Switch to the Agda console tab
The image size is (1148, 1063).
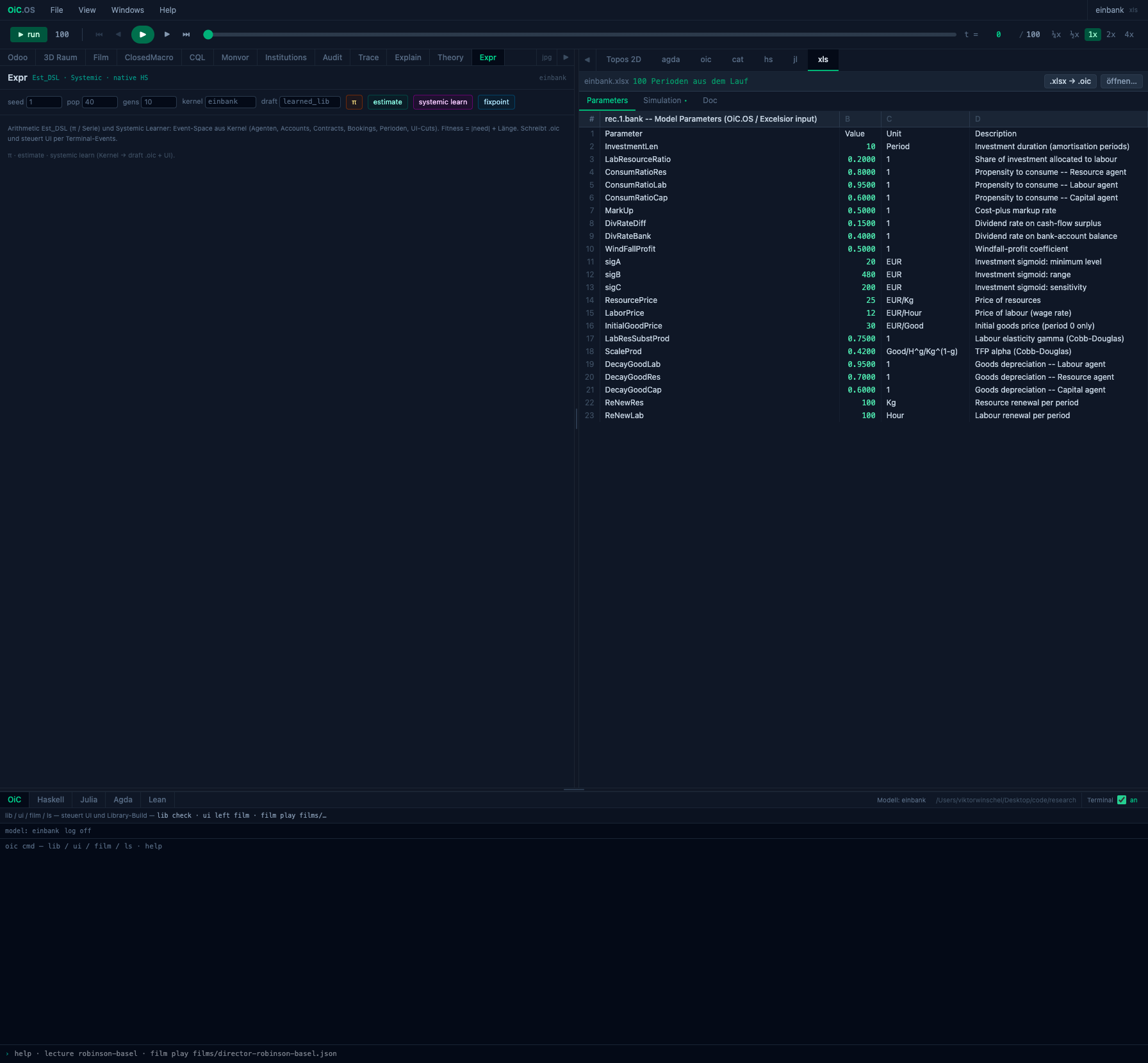[x=123, y=800]
